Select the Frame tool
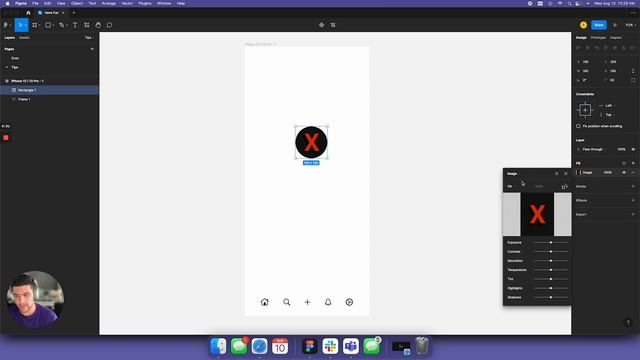Image resolution: width=640 pixels, height=360 pixels. [x=35, y=25]
